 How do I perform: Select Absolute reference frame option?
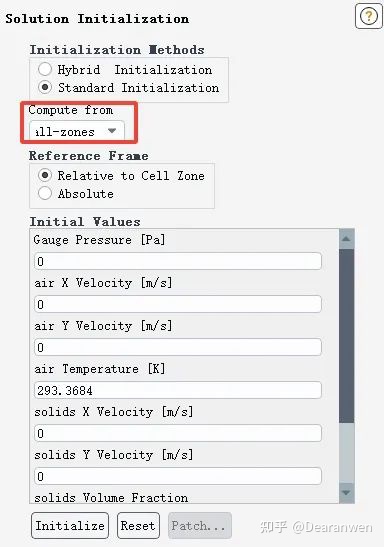[x=45, y=193]
